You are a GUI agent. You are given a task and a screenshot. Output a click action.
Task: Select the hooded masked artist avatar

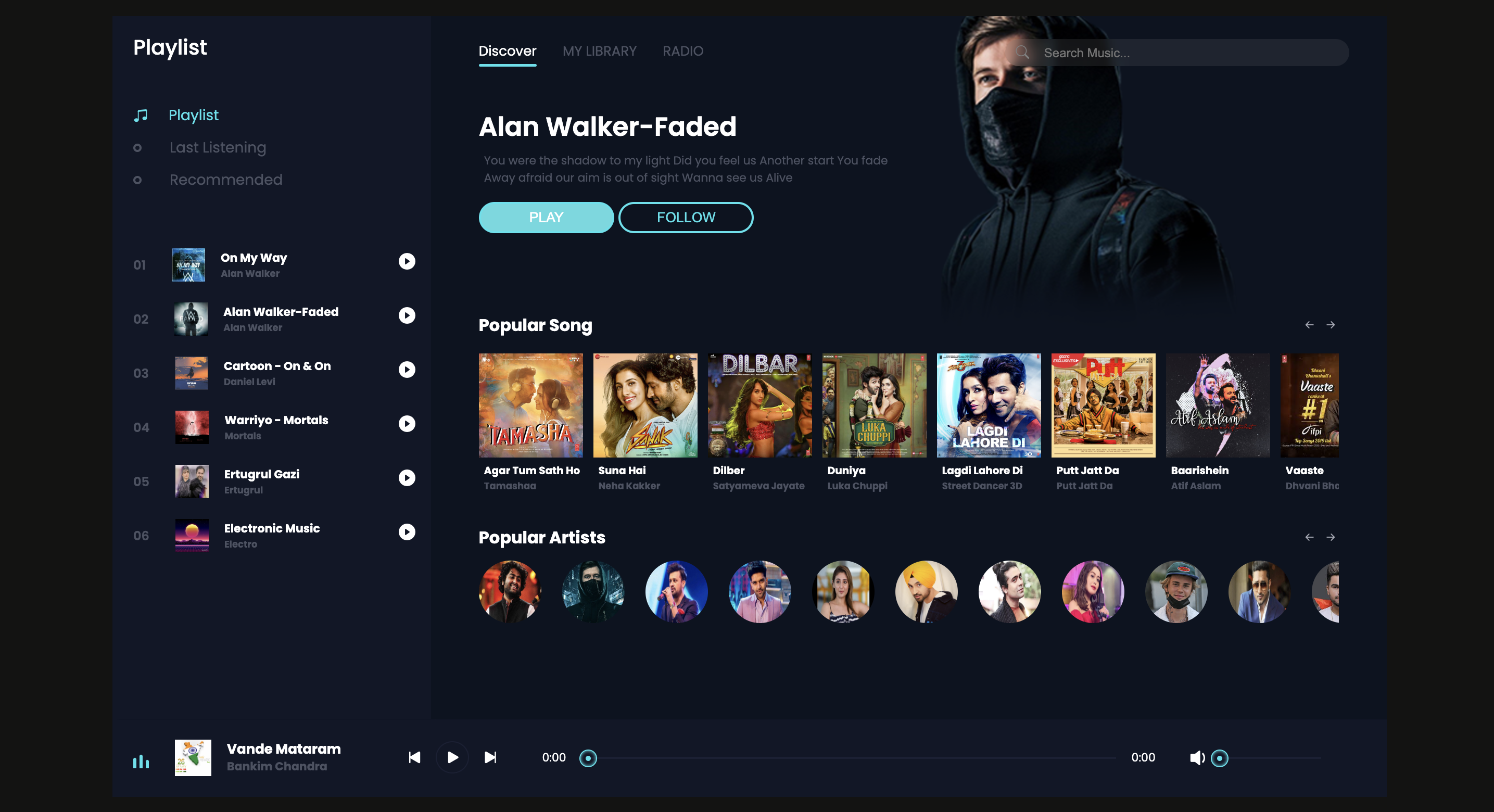(593, 592)
